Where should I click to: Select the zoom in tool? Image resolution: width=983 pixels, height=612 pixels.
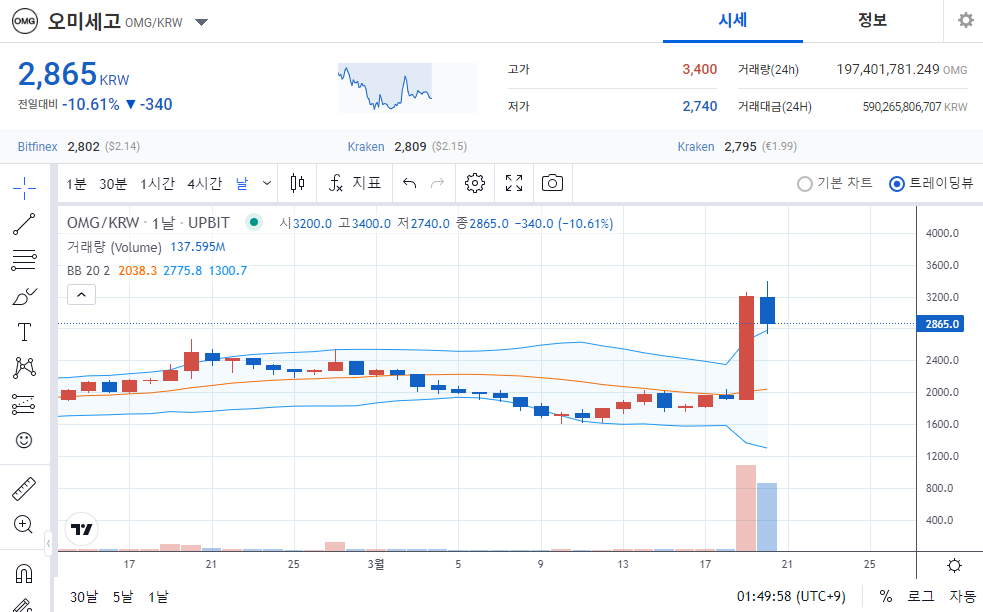pos(23,524)
